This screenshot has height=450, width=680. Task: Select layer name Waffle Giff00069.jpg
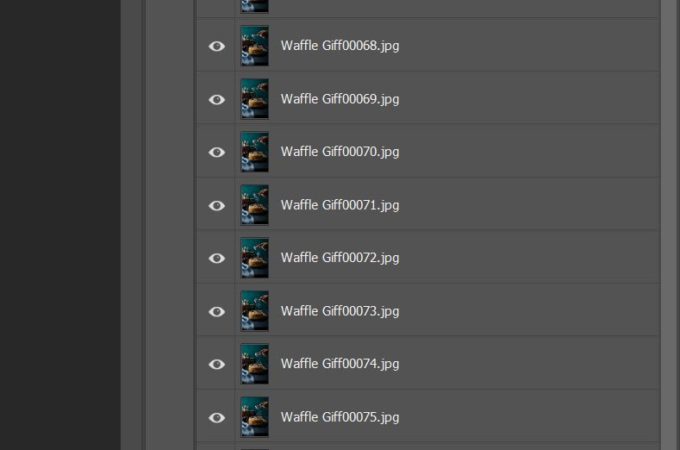click(340, 99)
